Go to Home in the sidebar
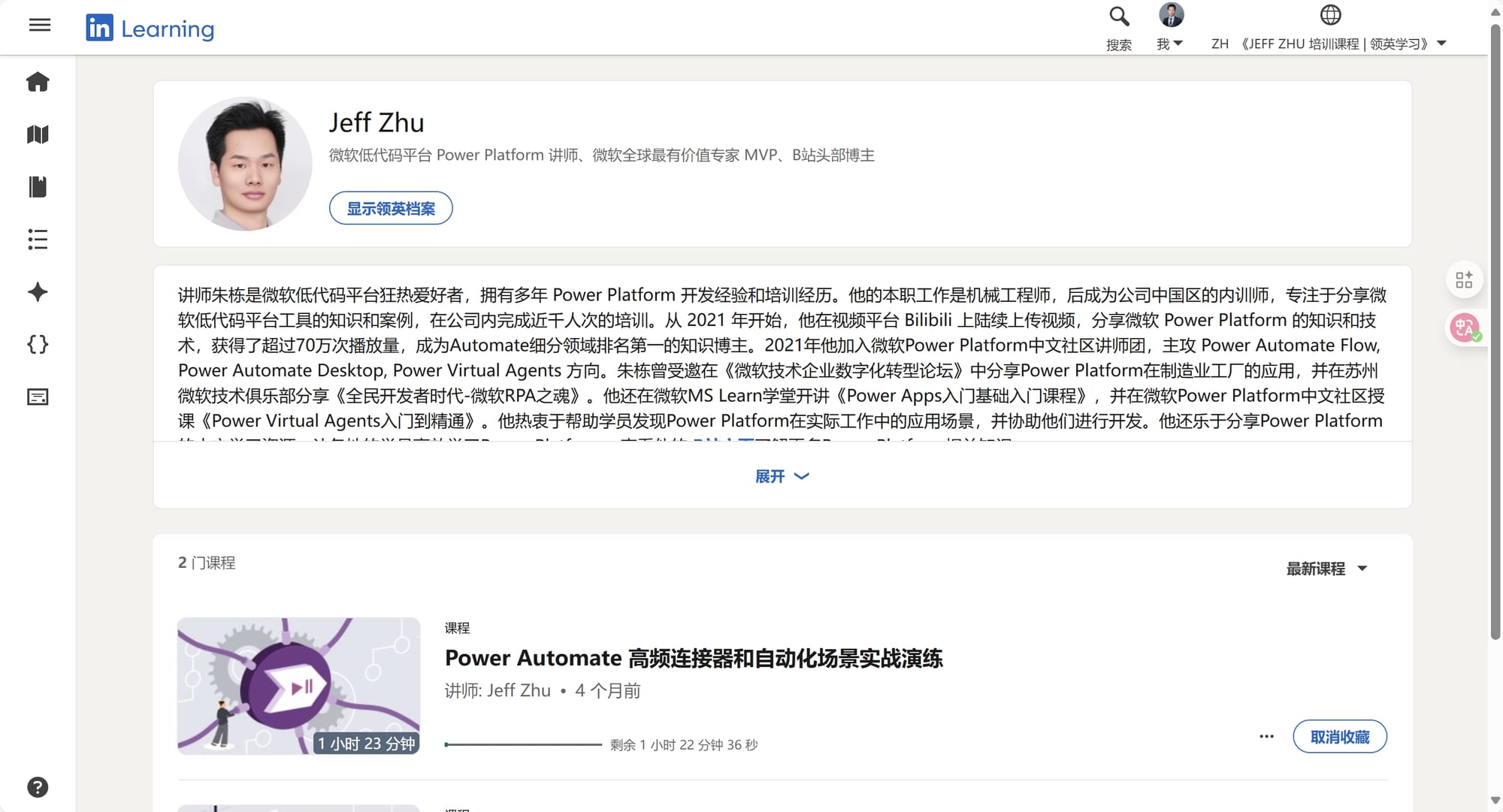The image size is (1503, 812). [38, 82]
